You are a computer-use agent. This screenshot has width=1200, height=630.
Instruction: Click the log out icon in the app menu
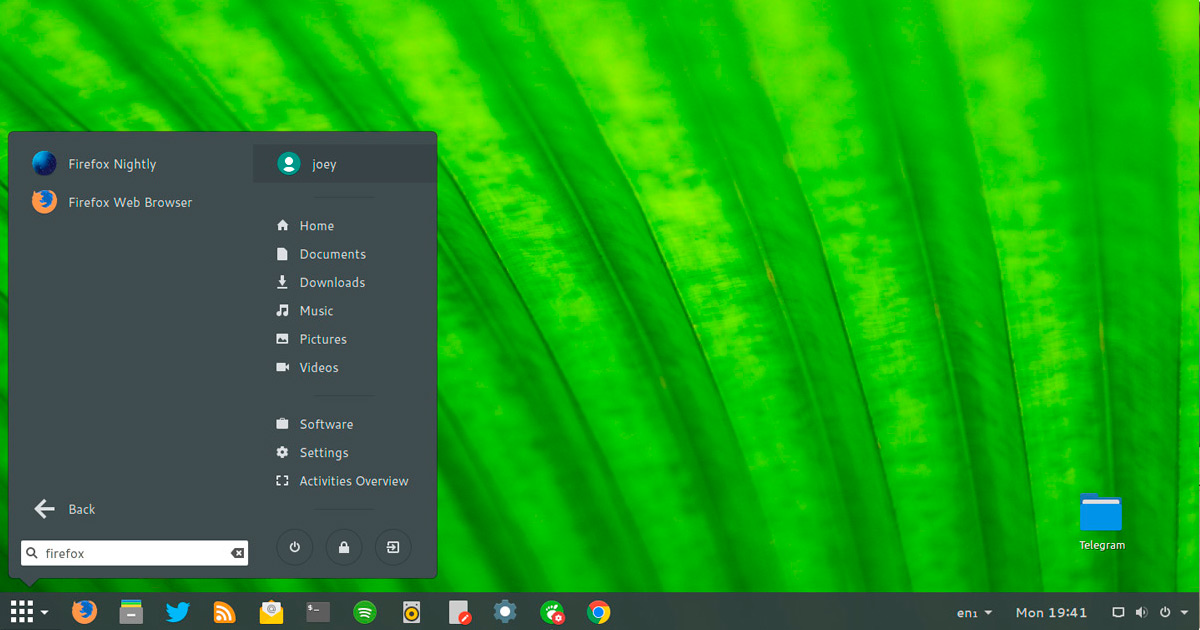point(392,547)
